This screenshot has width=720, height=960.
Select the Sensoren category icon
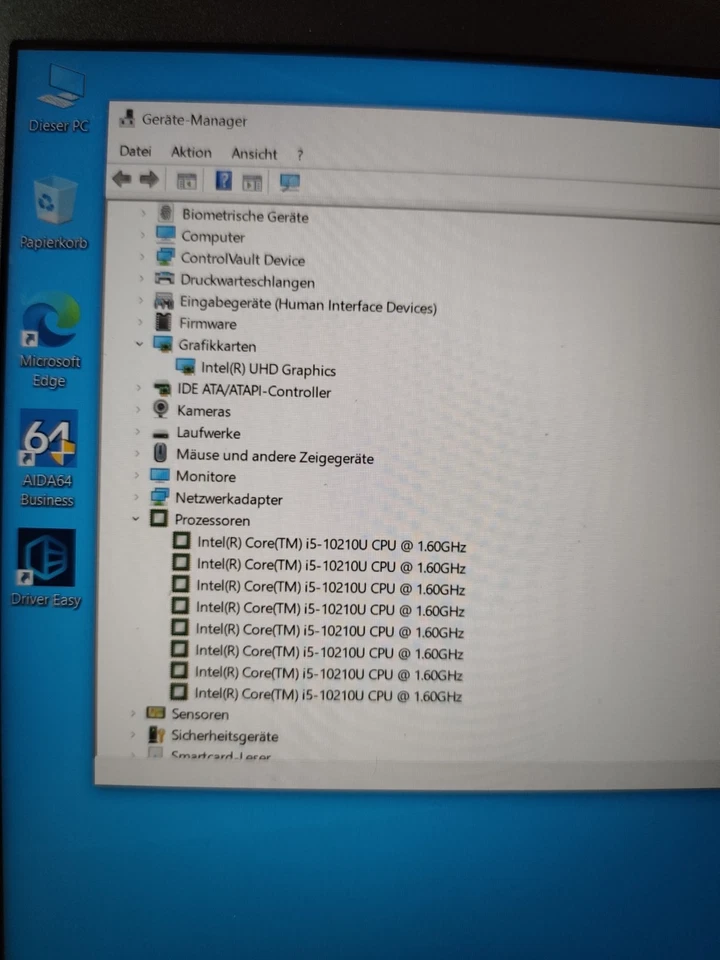156,713
